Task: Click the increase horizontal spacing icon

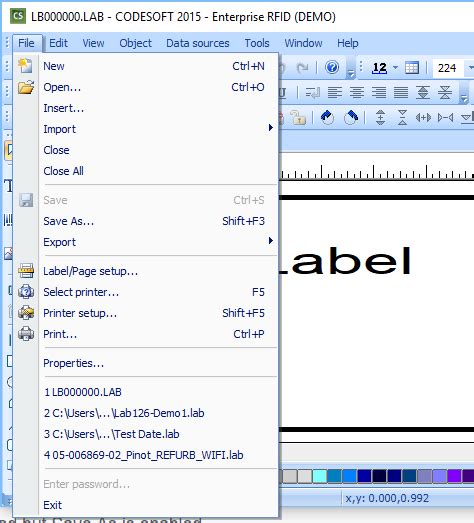Action: 423,117
